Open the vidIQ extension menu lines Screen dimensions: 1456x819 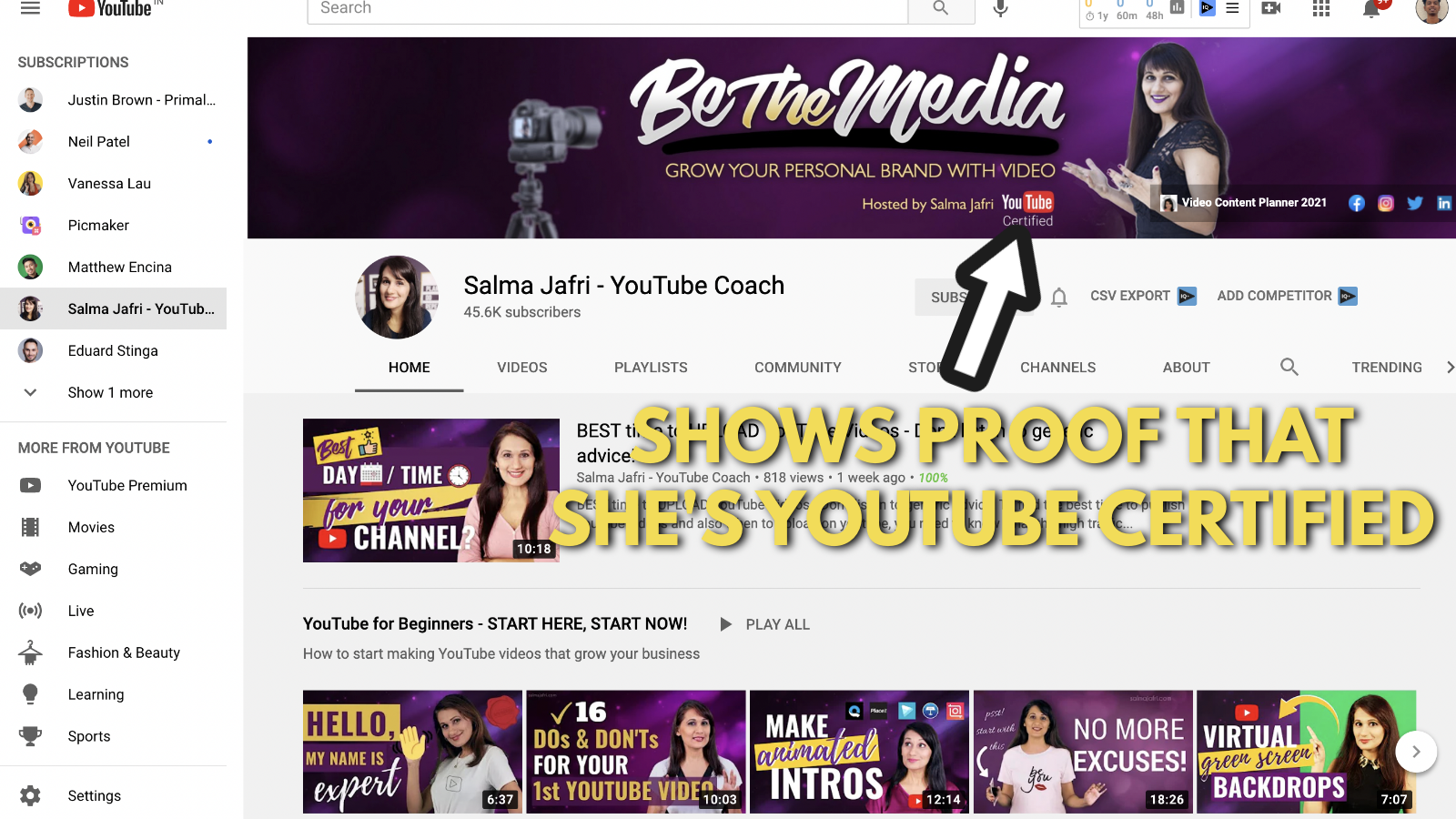pos(1232,8)
